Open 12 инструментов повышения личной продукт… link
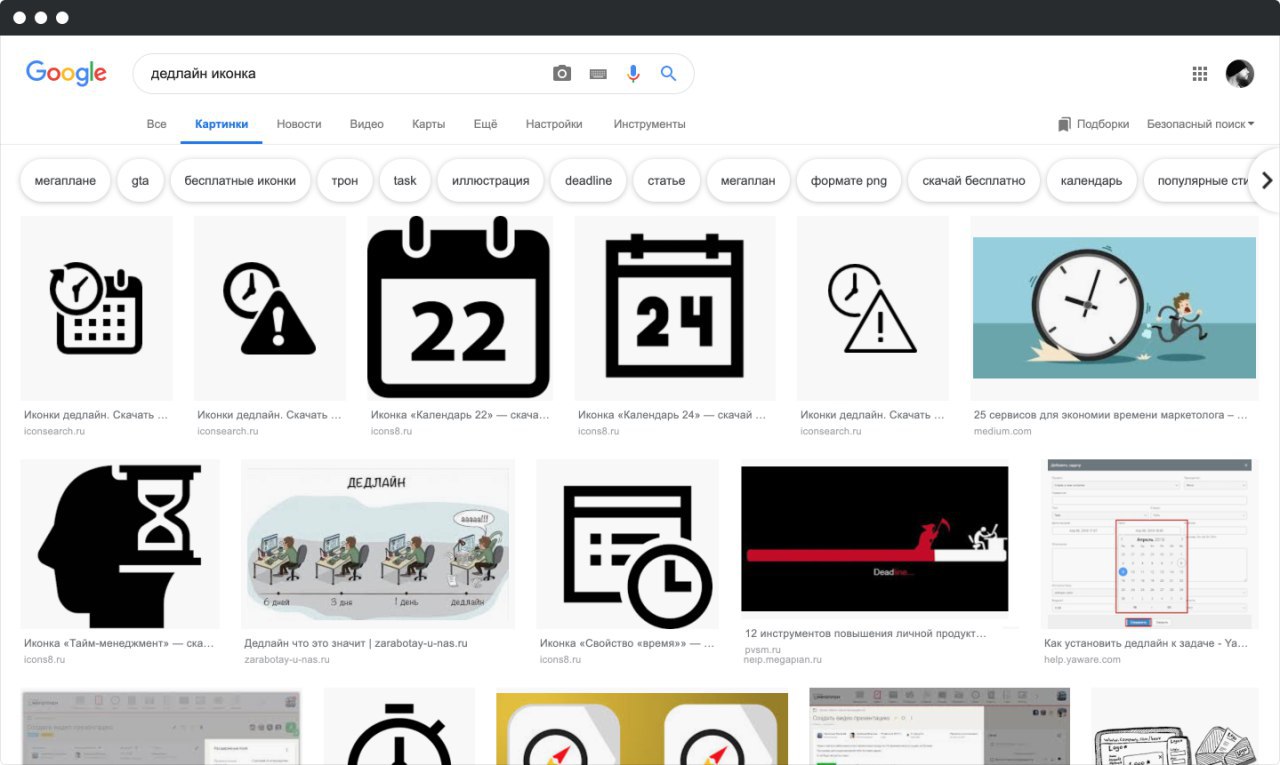1280x765 pixels. (866, 634)
